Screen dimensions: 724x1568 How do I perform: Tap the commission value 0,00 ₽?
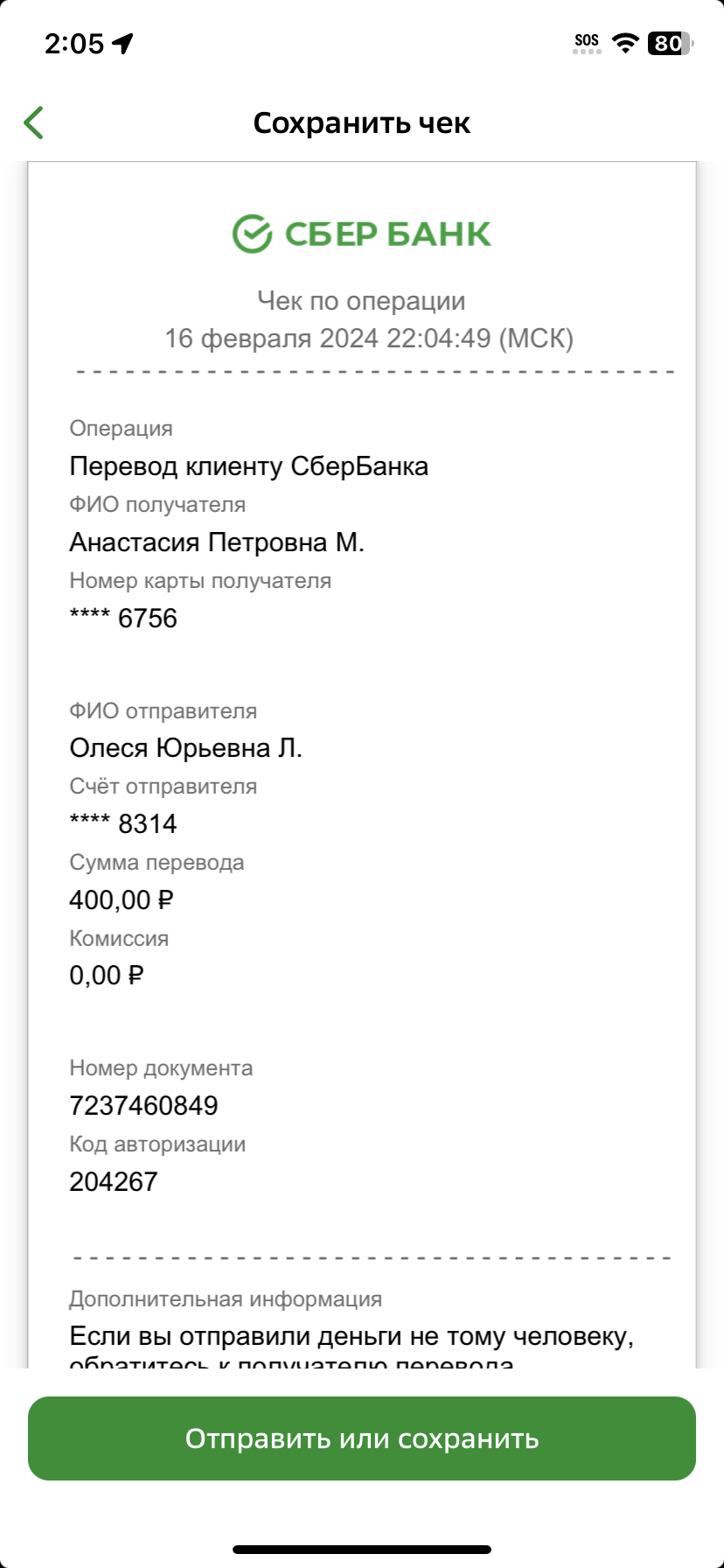106,975
